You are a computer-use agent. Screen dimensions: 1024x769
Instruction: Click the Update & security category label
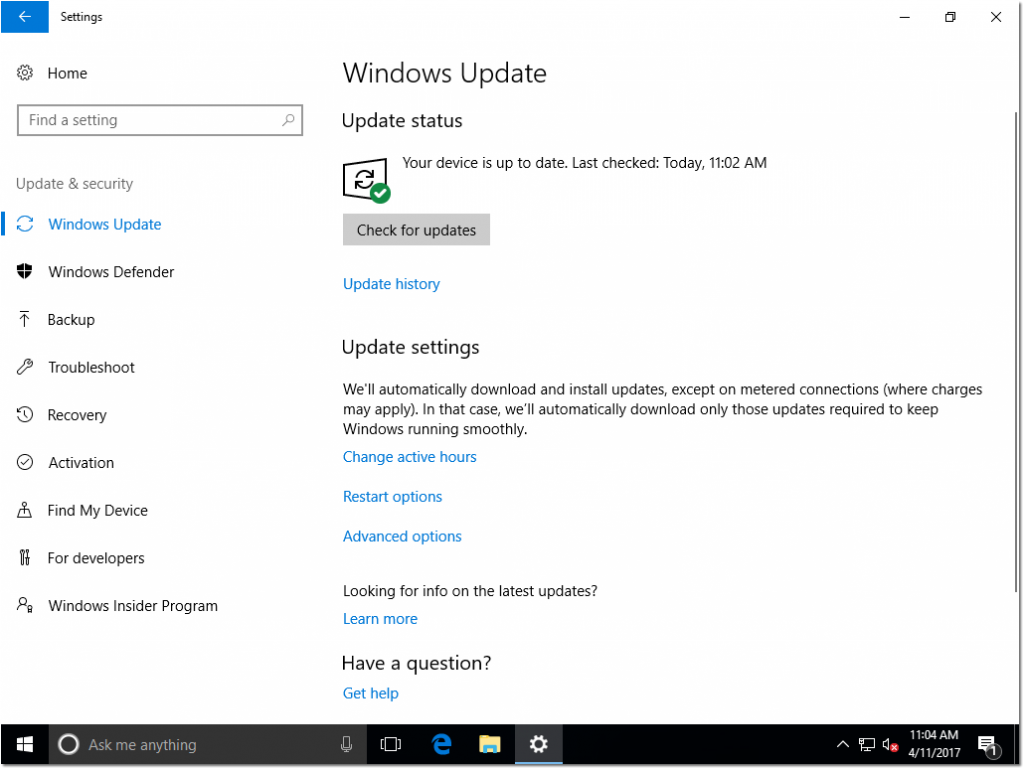tap(74, 183)
